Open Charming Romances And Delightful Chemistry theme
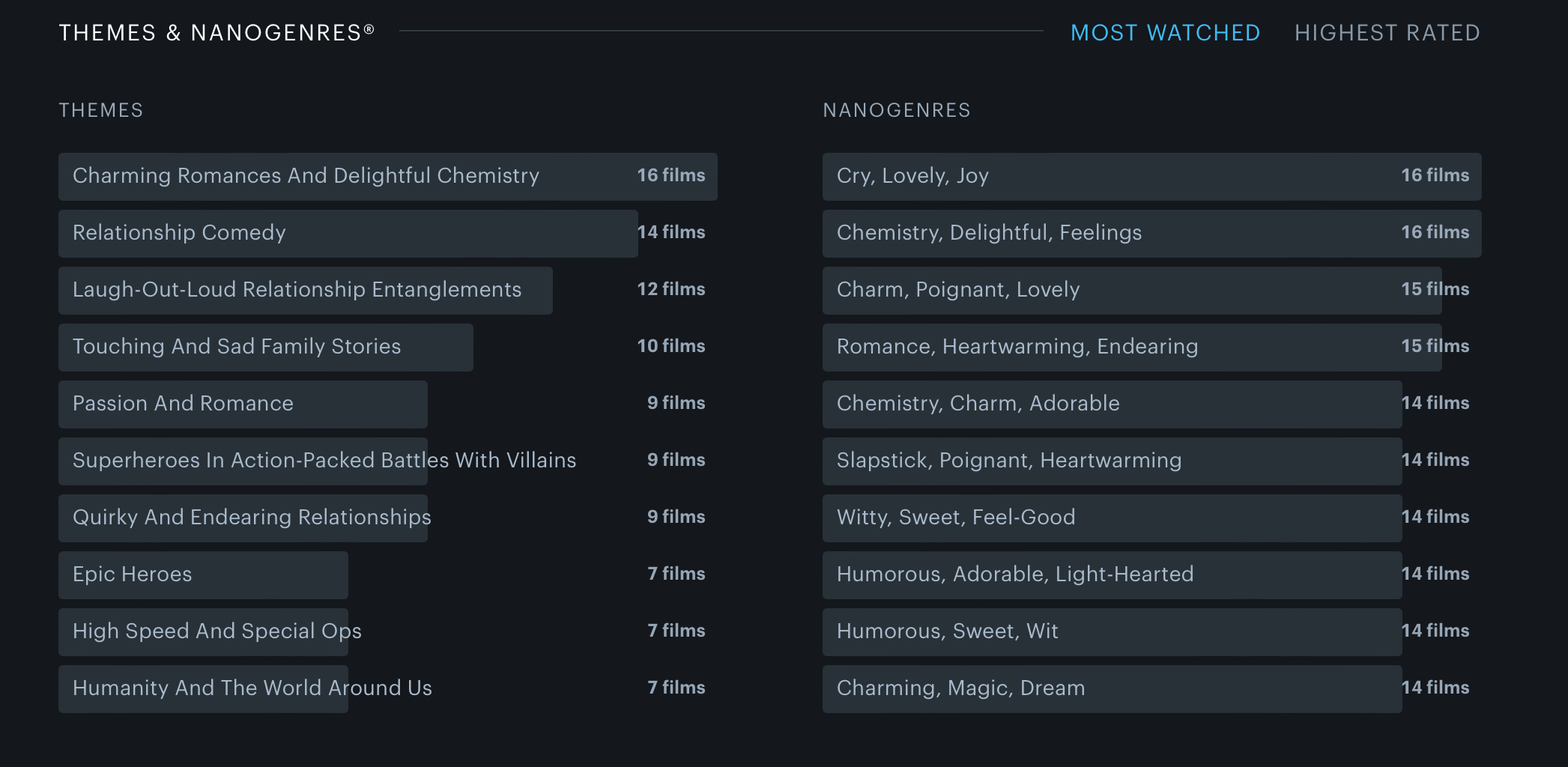The height and width of the screenshot is (767, 1568). pos(306,176)
